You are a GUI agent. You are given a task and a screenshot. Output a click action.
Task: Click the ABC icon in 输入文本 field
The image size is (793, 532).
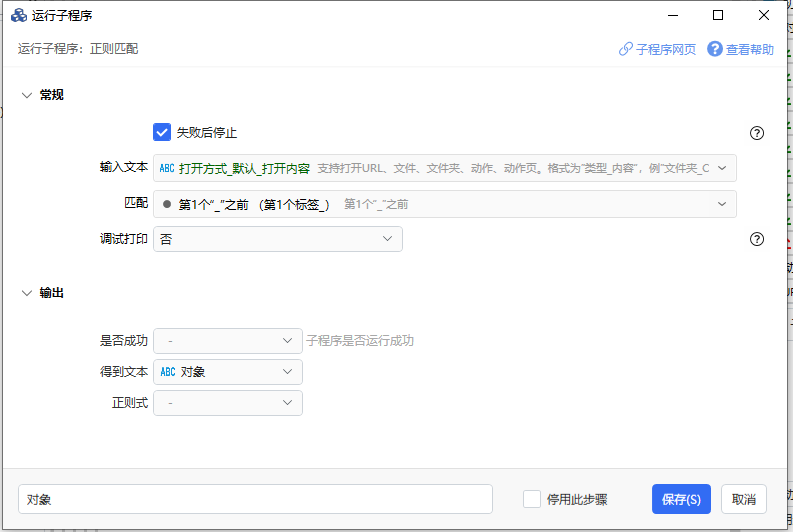tap(167, 168)
